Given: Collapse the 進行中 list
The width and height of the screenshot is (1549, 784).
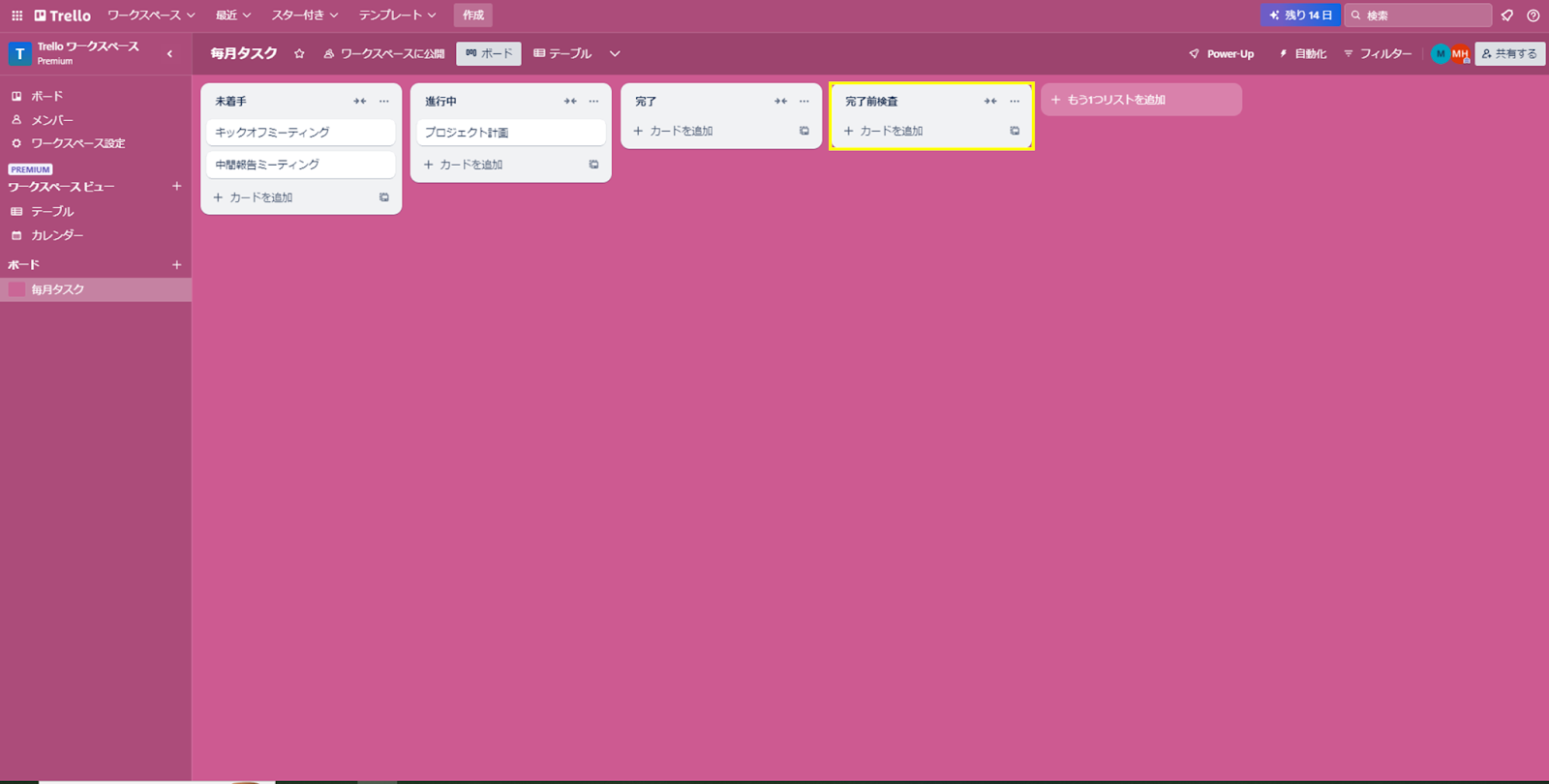Looking at the screenshot, I should (x=570, y=101).
